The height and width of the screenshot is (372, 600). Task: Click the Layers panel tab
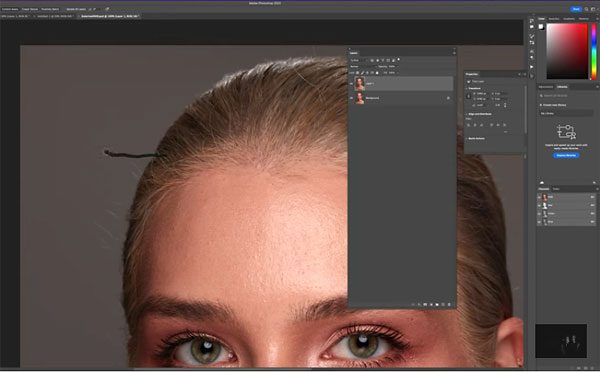(354, 53)
